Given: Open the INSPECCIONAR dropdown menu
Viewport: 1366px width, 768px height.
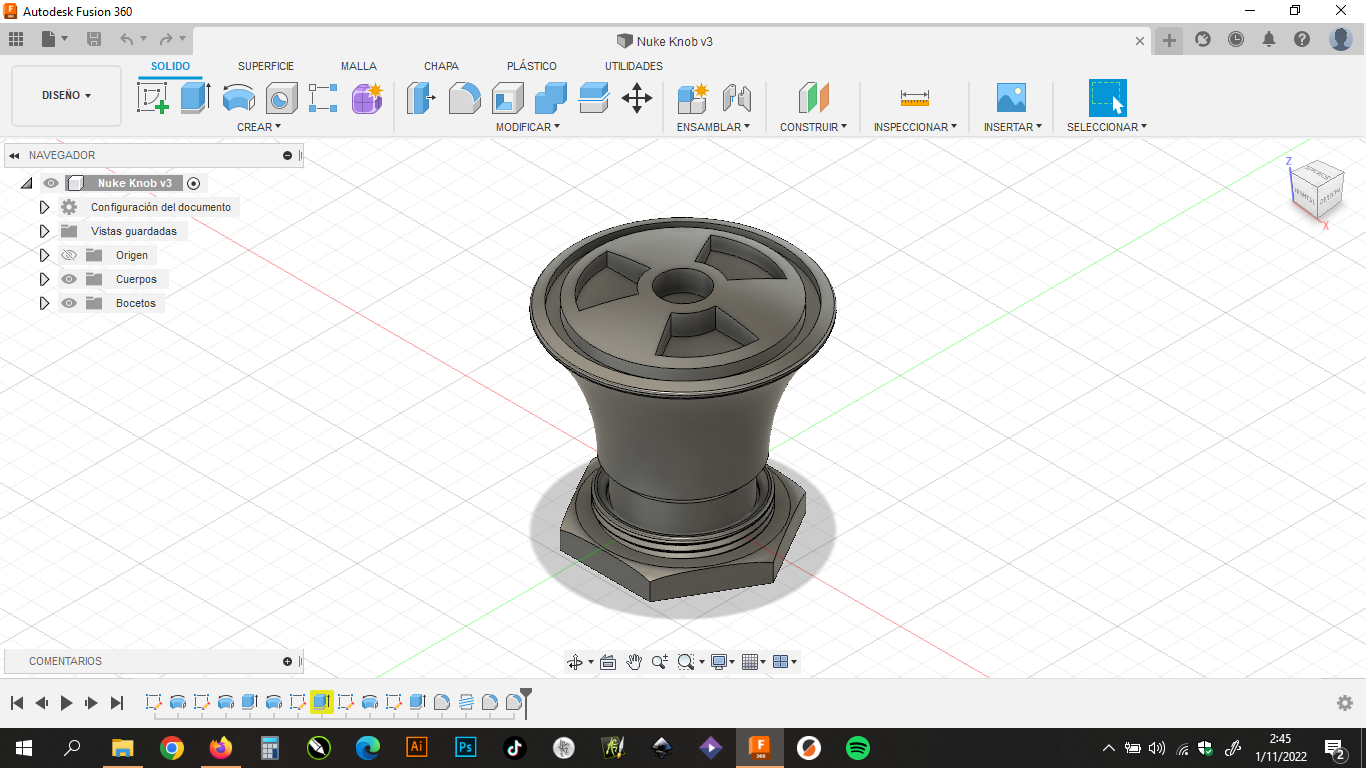Looking at the screenshot, I should [x=915, y=127].
